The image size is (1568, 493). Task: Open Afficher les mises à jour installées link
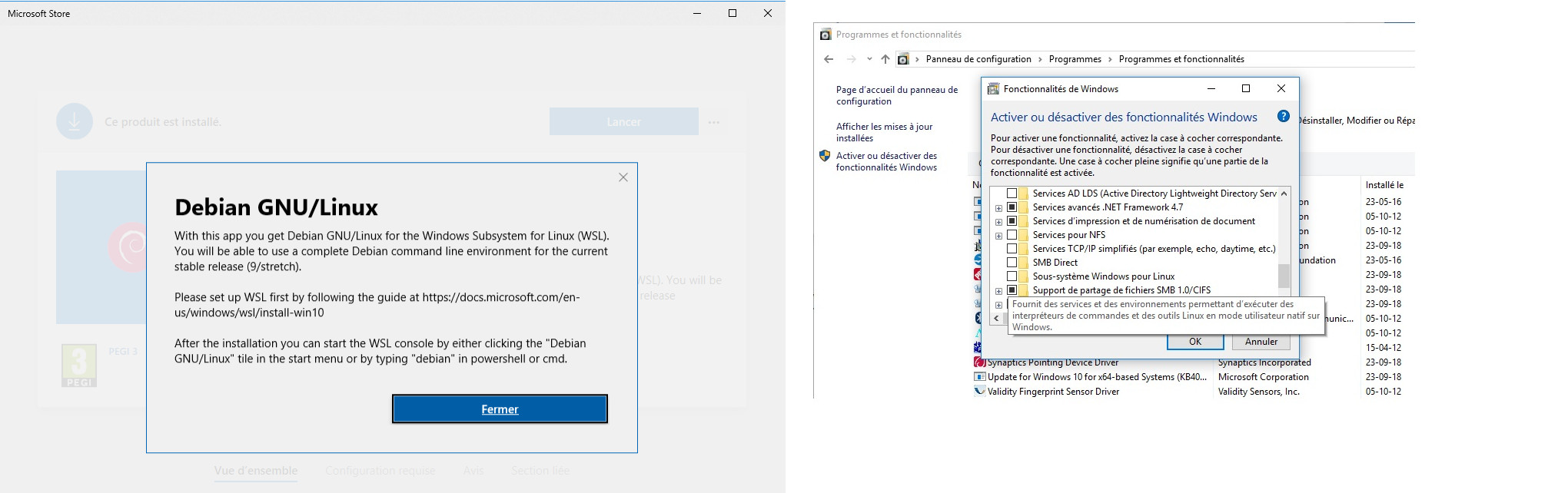884,132
